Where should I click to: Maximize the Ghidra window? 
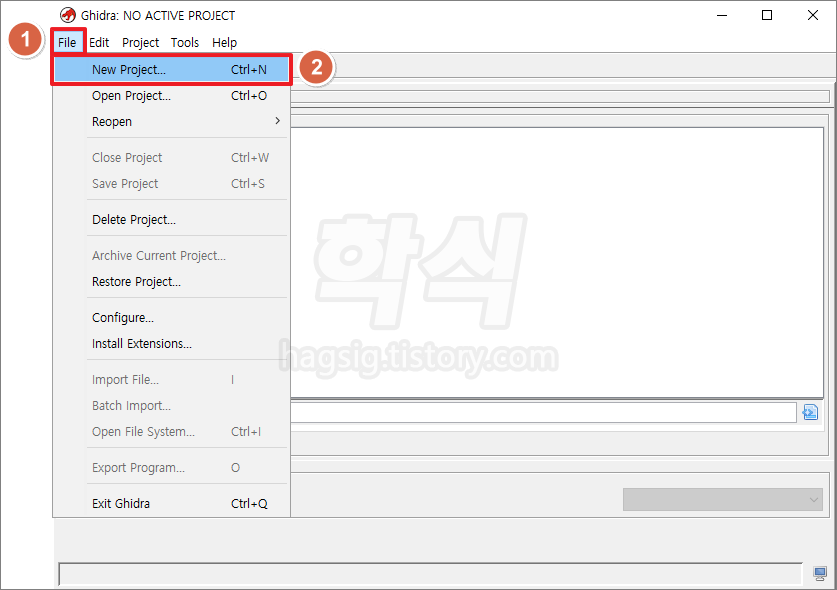pos(767,15)
